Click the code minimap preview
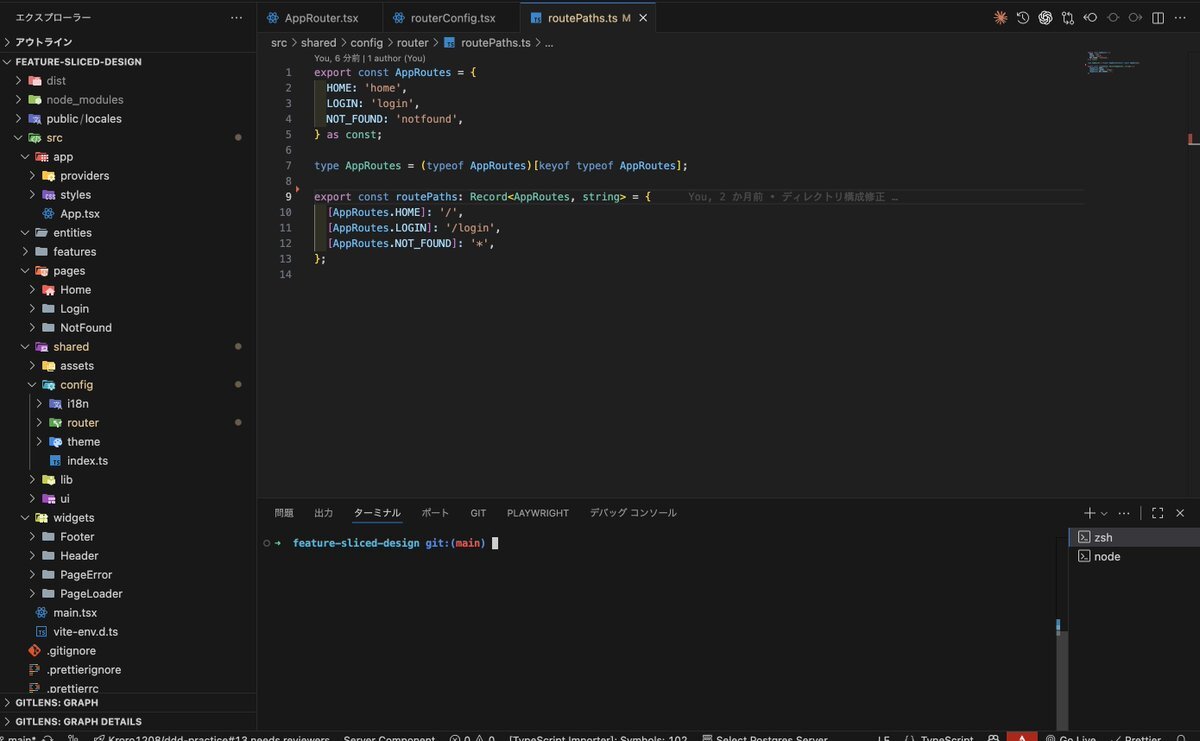 click(x=1114, y=62)
